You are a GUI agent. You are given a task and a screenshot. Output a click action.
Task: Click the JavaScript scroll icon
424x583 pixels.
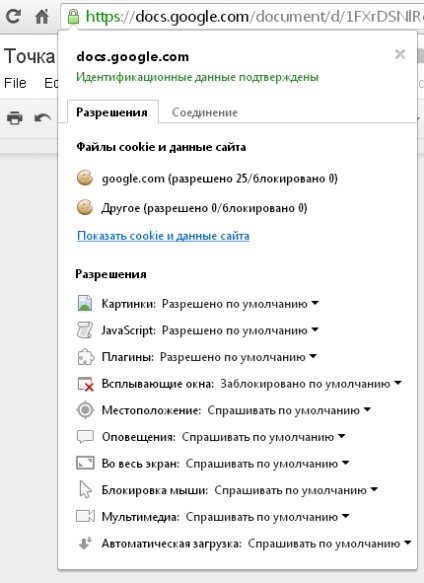pyautogui.click(x=85, y=330)
